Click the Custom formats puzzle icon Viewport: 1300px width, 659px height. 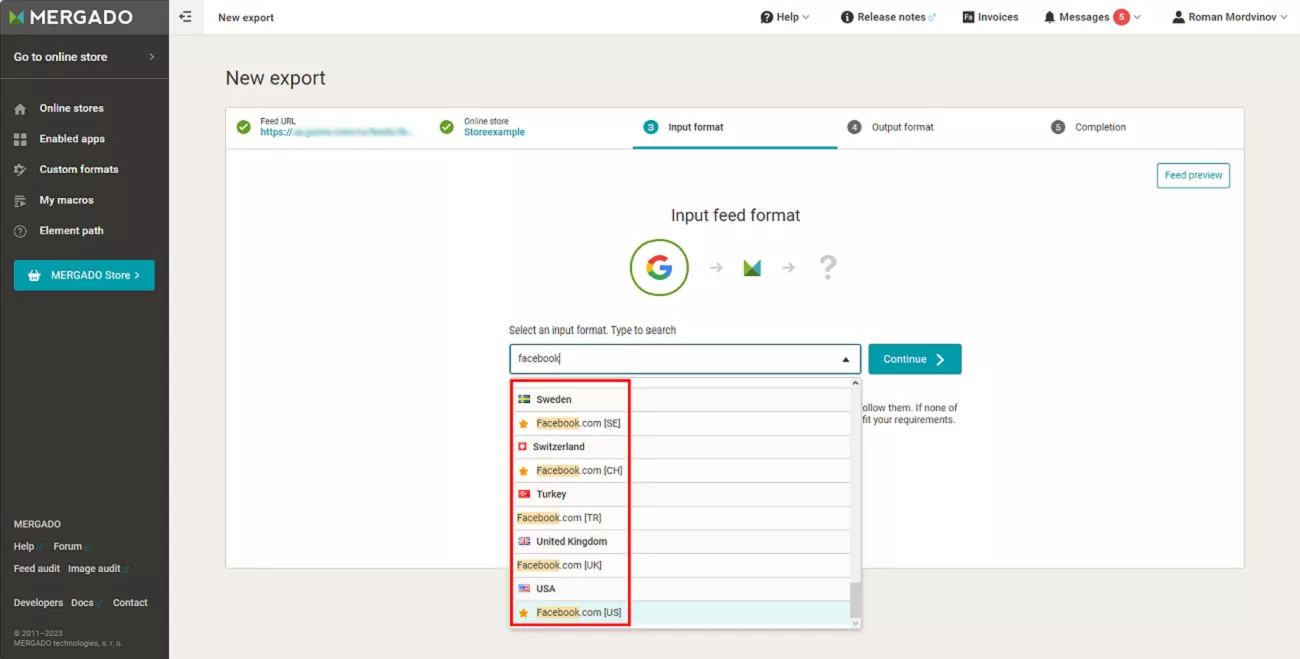pos(20,170)
